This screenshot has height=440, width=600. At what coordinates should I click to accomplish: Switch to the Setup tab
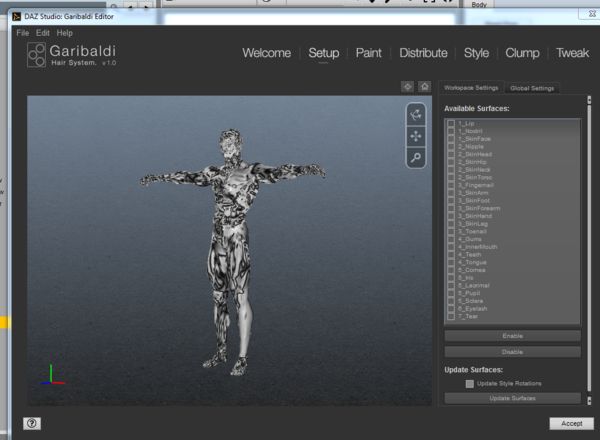(324, 53)
